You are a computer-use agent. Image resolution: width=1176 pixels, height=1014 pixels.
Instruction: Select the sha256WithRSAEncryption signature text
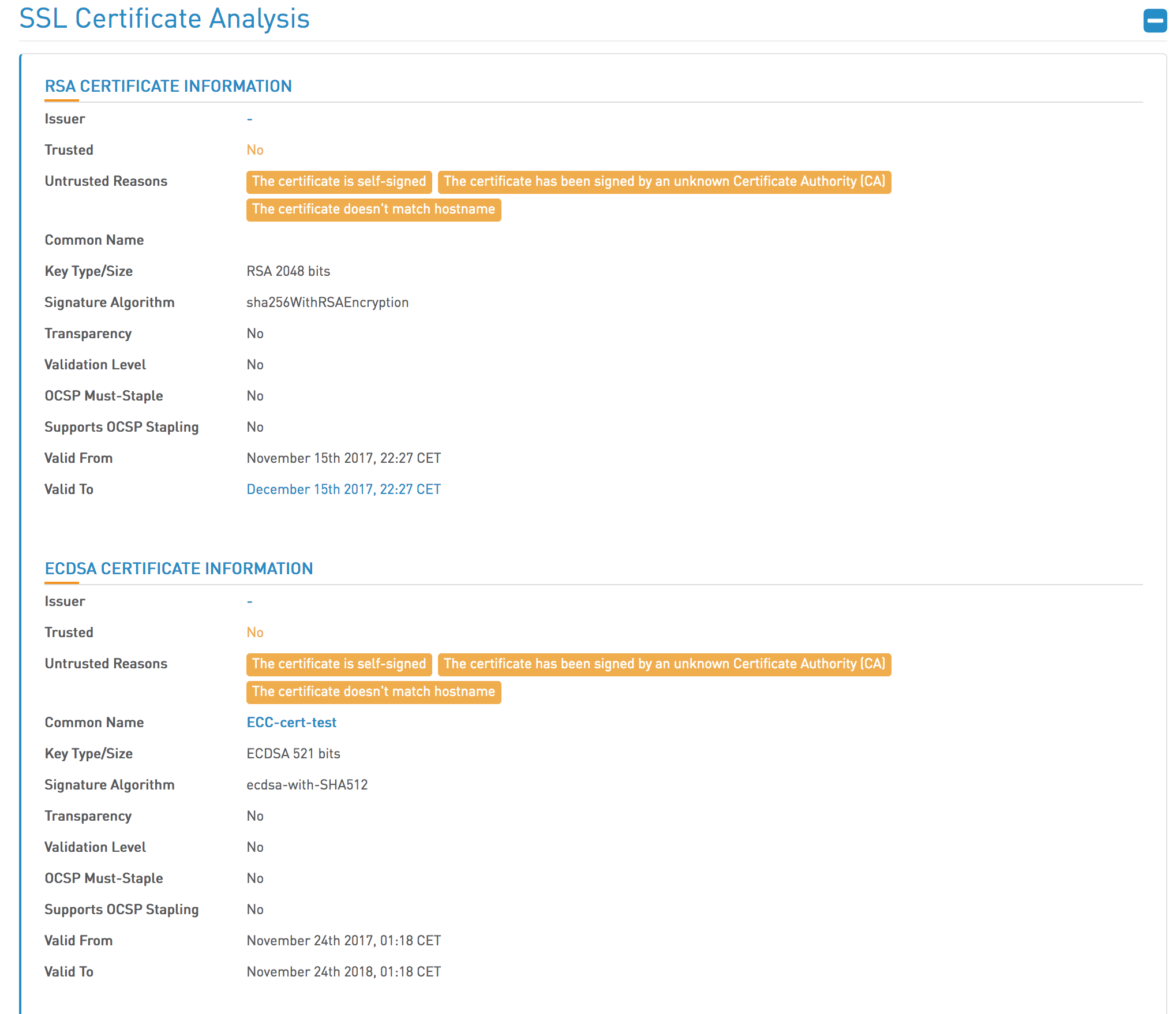[x=327, y=302]
